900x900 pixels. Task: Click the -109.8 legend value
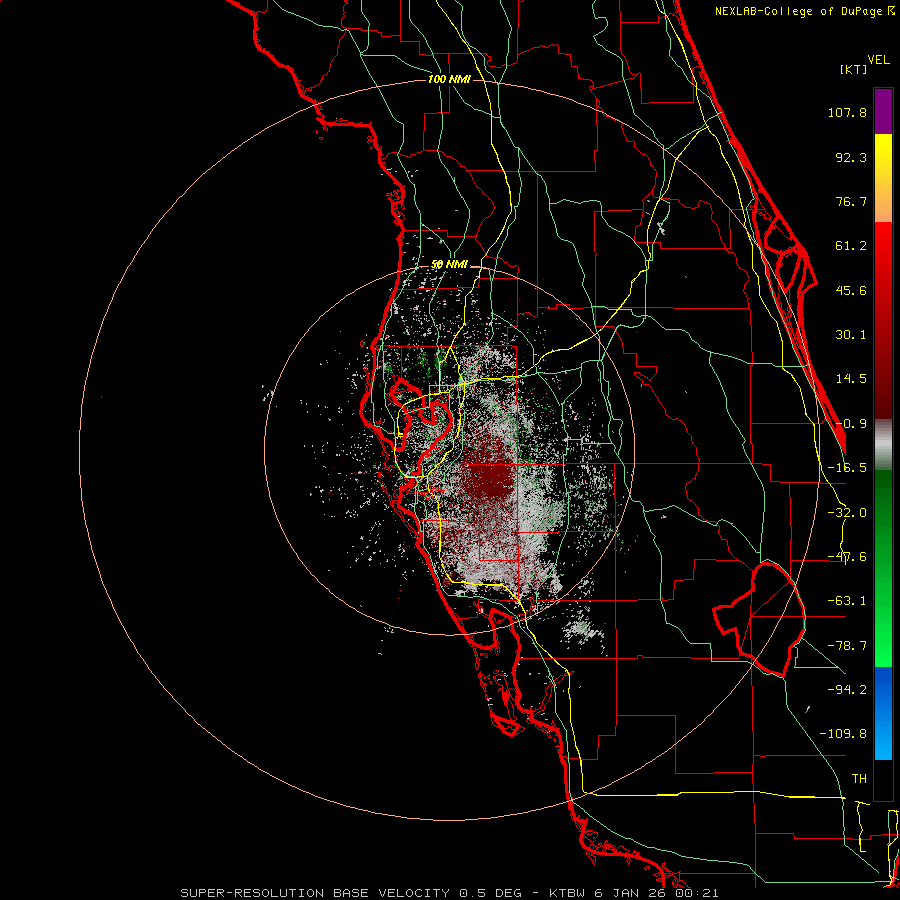pyautogui.click(x=843, y=734)
